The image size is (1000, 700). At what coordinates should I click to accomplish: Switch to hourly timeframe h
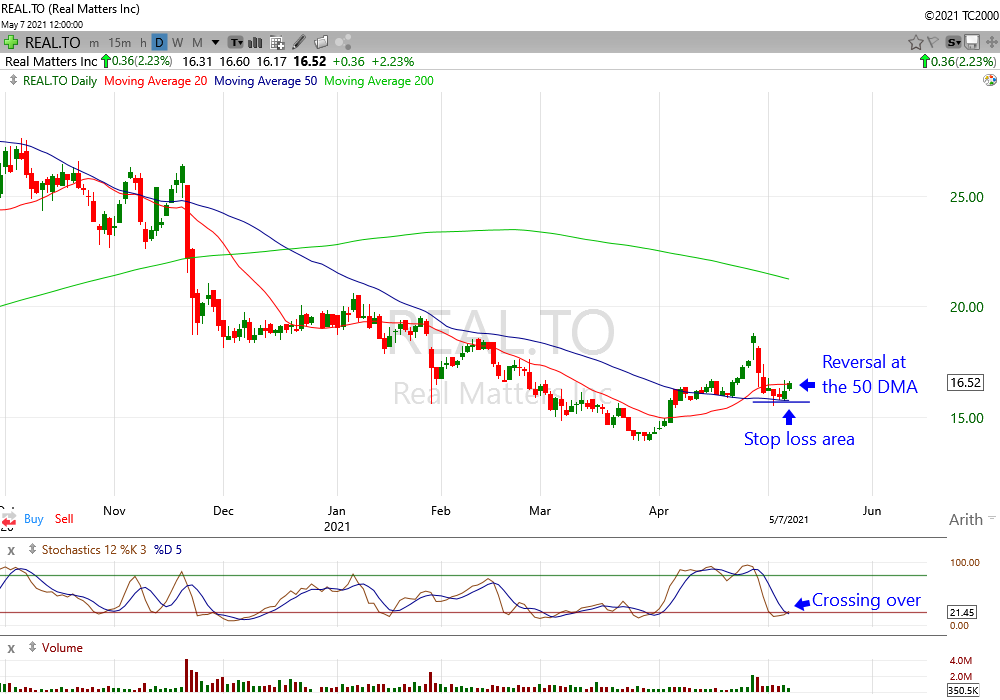pyautogui.click(x=143, y=43)
